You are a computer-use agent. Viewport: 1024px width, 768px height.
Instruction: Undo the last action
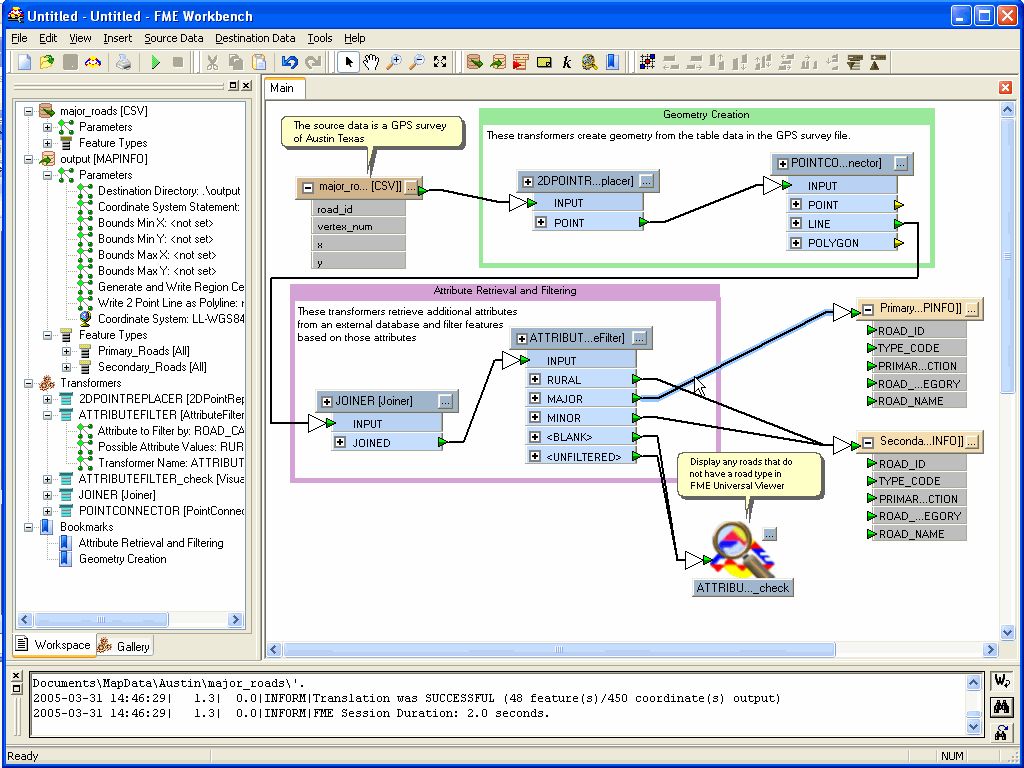pos(291,62)
